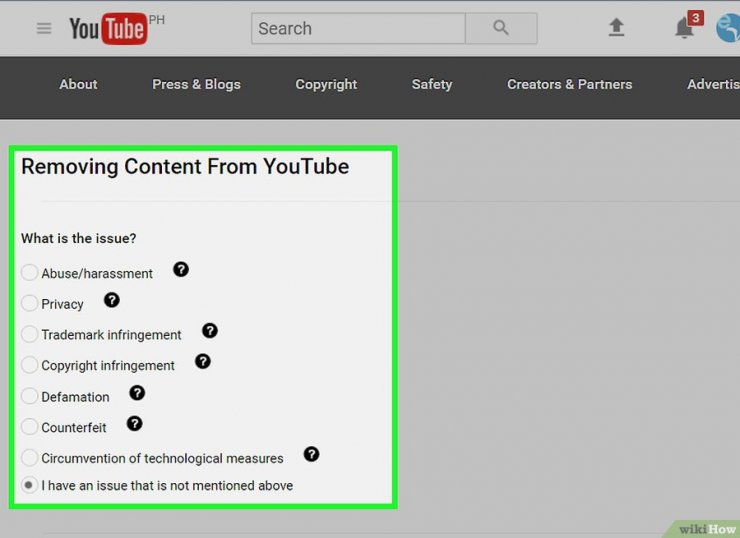Click the 'Removing Content From YouTube' heading
This screenshot has width=740, height=538.
coord(185,167)
